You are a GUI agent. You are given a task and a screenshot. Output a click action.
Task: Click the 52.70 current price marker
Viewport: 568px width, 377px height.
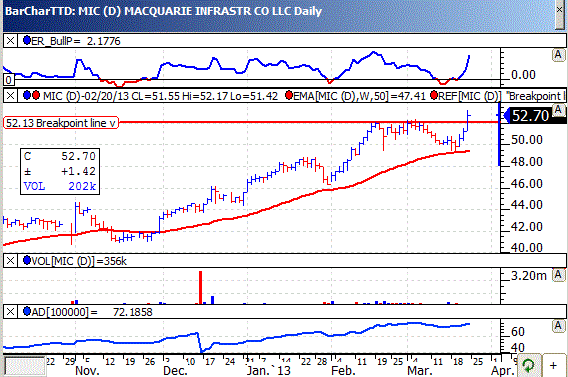tap(530, 116)
